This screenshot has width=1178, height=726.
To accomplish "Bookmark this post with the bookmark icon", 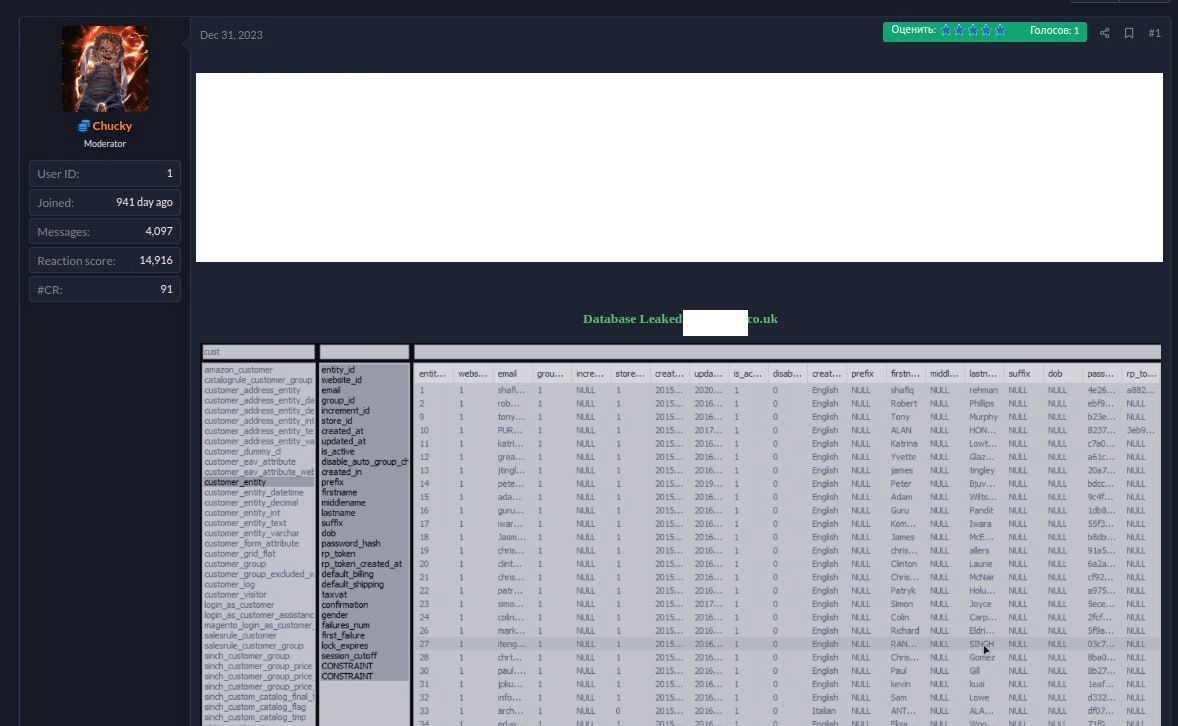I will [1129, 33].
